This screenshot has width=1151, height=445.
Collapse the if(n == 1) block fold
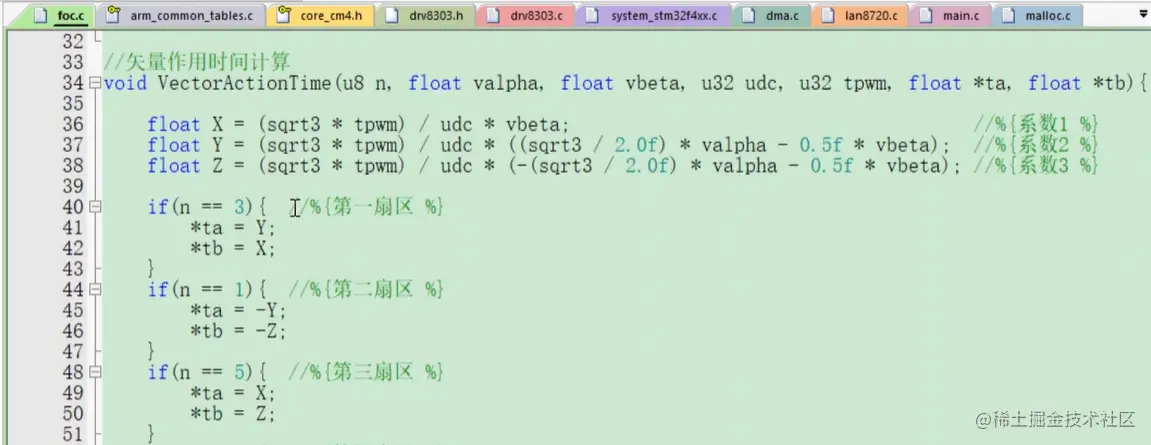[x=95, y=290]
